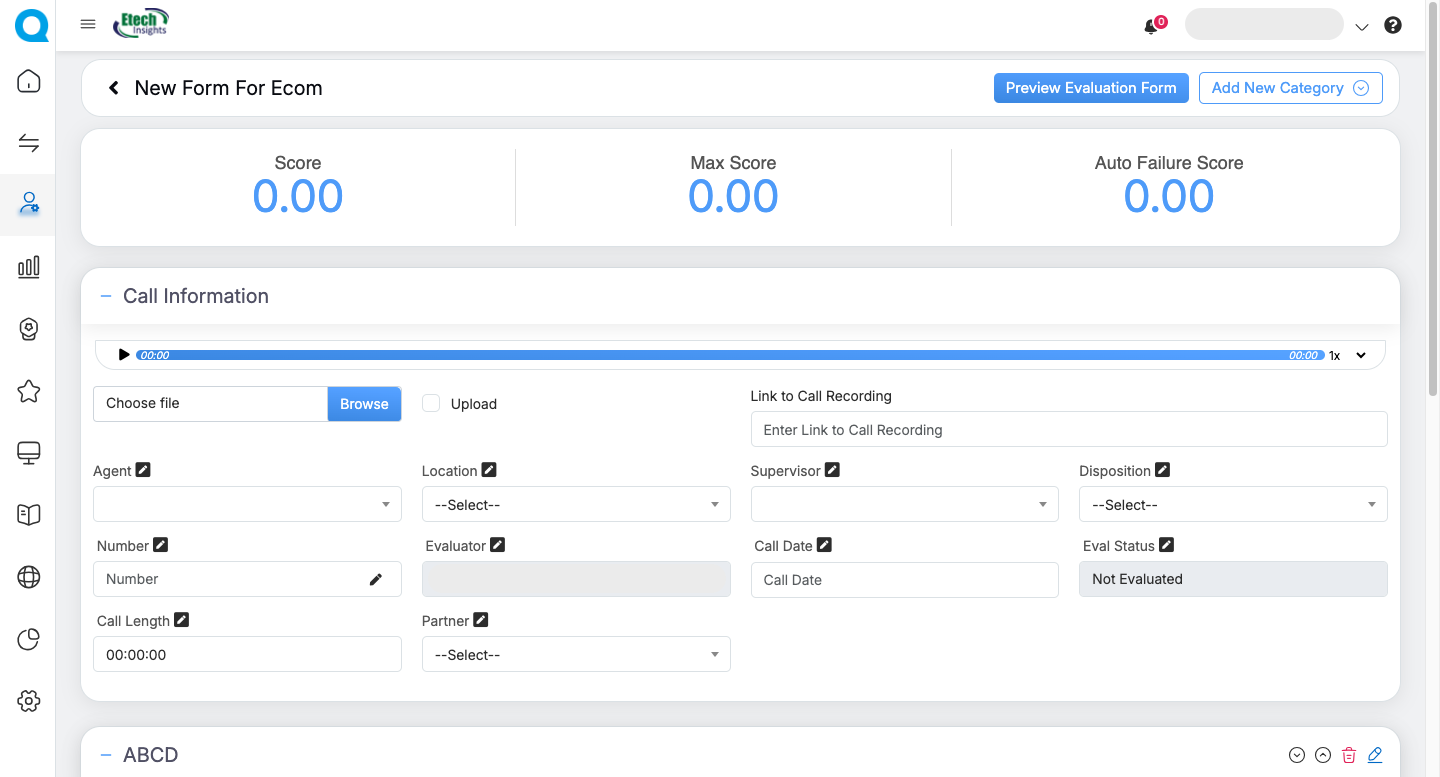
Task: Click the hamburger menu icon
Action: click(88, 25)
